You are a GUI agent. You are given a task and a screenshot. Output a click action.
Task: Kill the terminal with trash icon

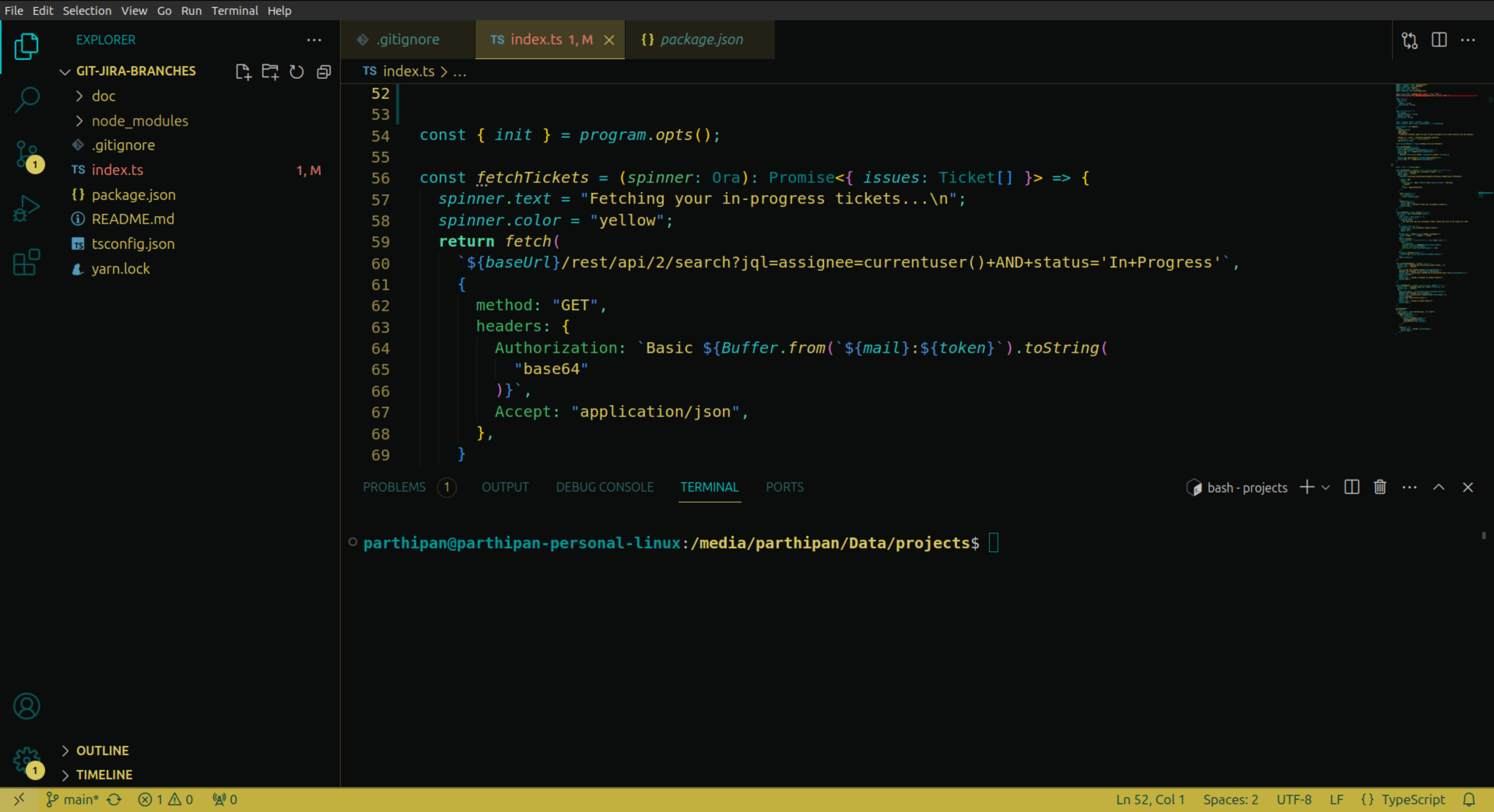click(1380, 487)
